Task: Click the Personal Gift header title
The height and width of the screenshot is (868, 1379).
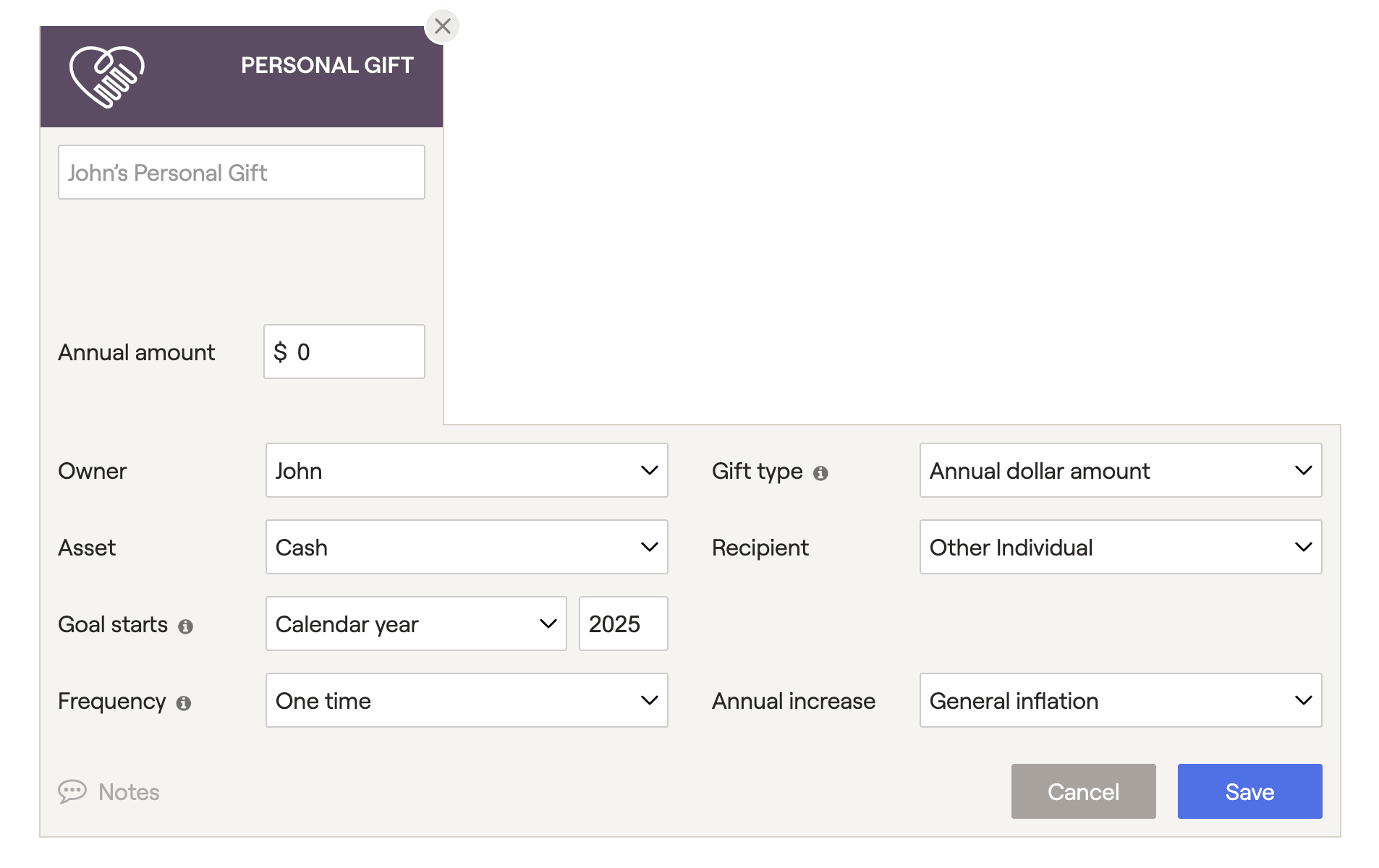Action: click(x=327, y=65)
